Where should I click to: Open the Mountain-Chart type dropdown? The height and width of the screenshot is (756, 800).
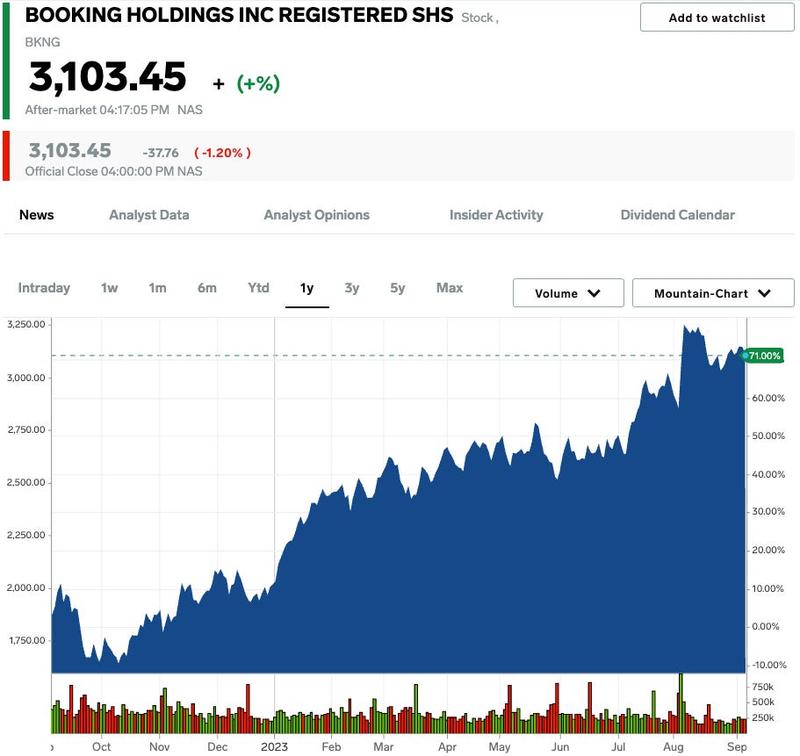point(713,293)
